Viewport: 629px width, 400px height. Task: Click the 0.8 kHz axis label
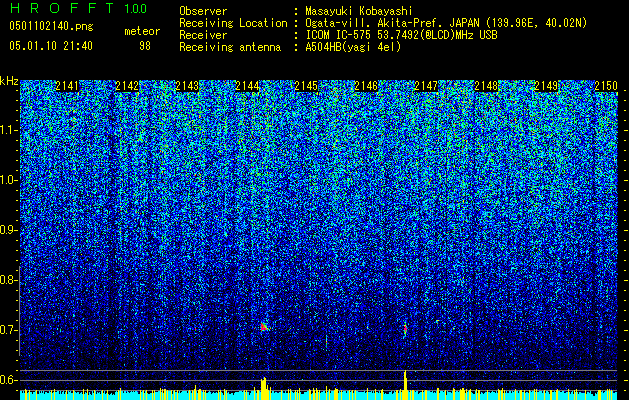coord(9,280)
